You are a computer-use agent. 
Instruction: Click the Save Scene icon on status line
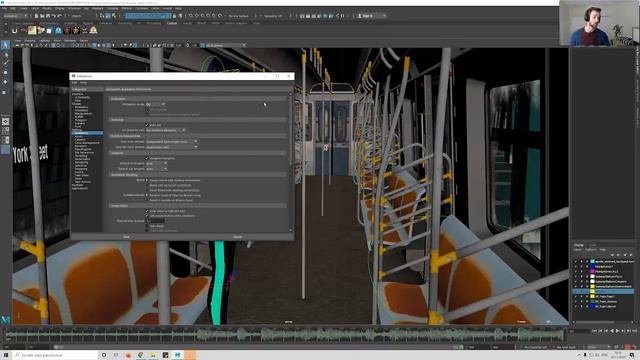click(48, 16)
